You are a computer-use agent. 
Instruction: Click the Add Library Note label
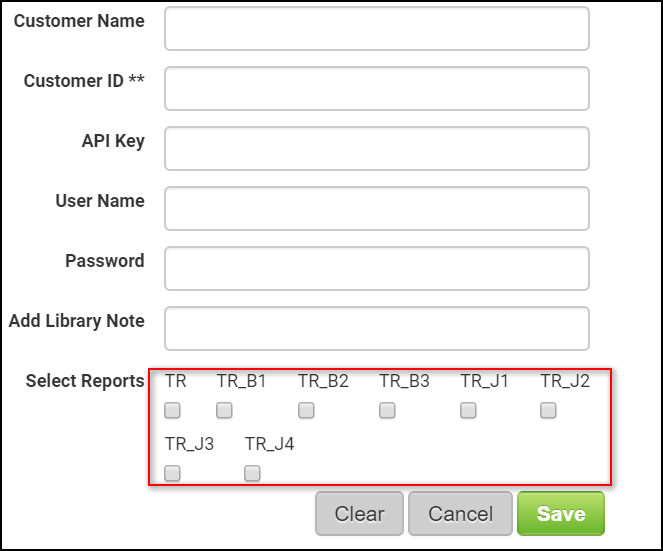pyautogui.click(x=77, y=321)
